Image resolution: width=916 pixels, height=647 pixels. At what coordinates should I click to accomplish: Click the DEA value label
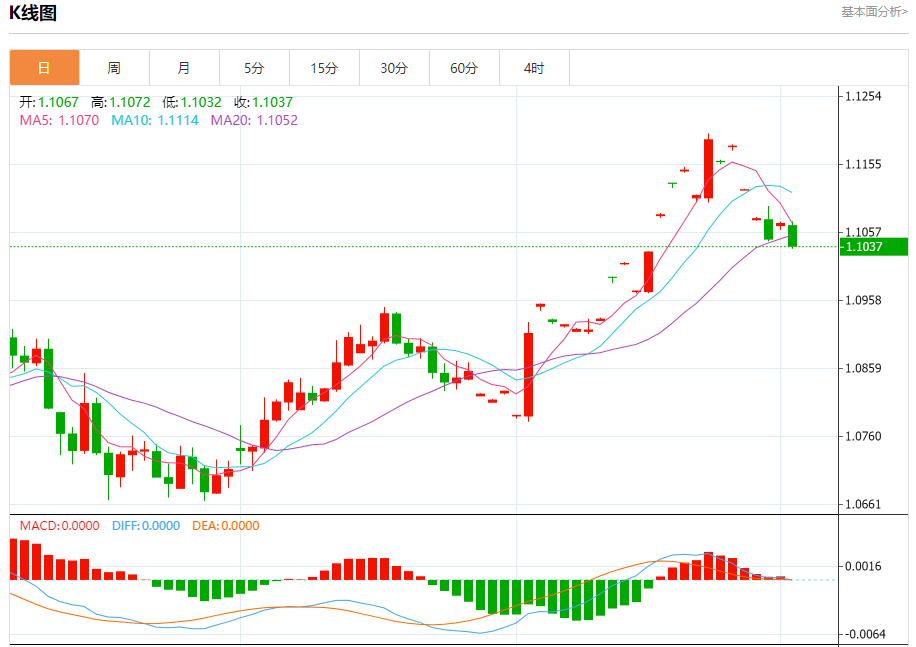(x=225, y=526)
